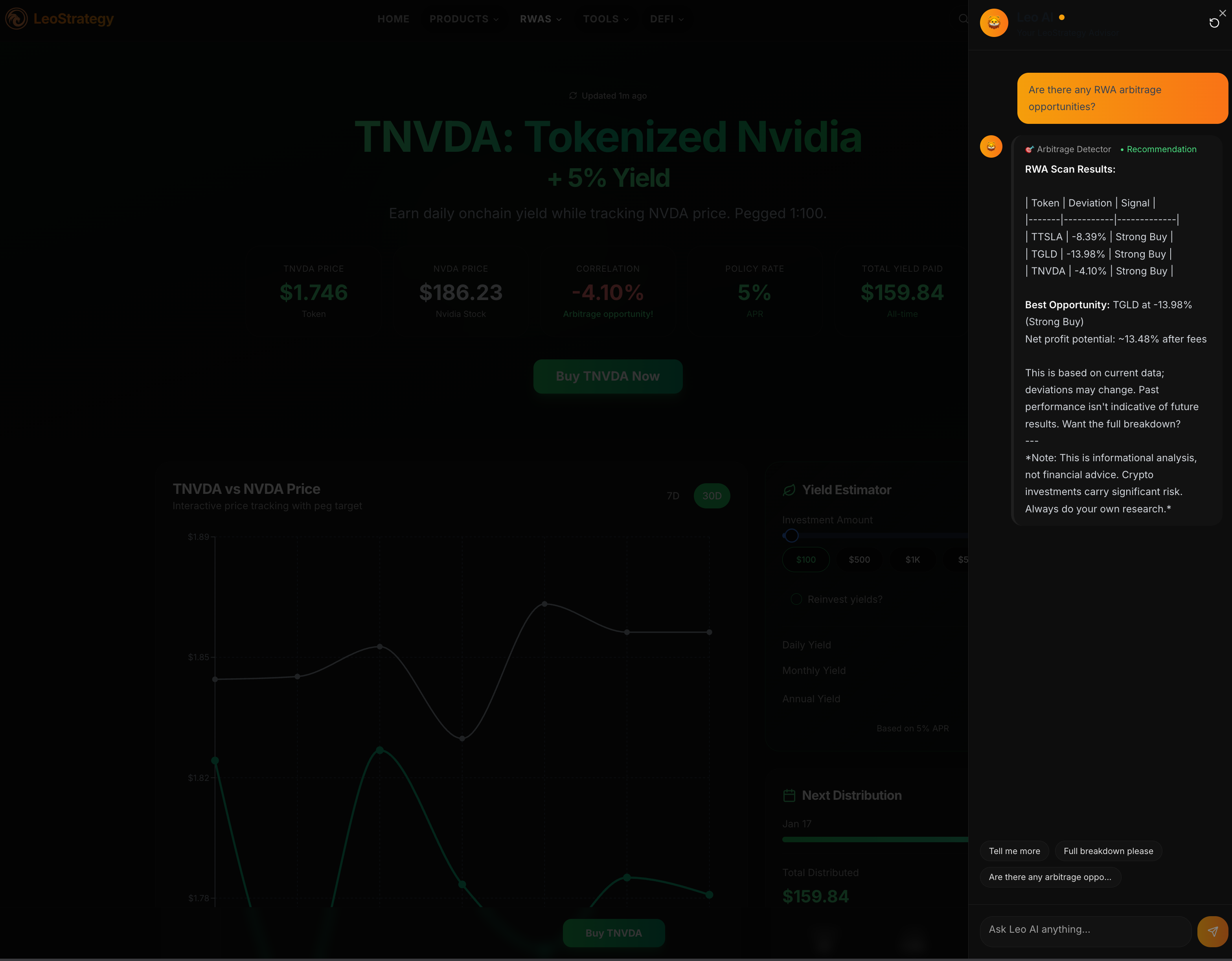The height and width of the screenshot is (961, 1232).
Task: Switch chart to 7D timeframe
Action: tap(673, 495)
